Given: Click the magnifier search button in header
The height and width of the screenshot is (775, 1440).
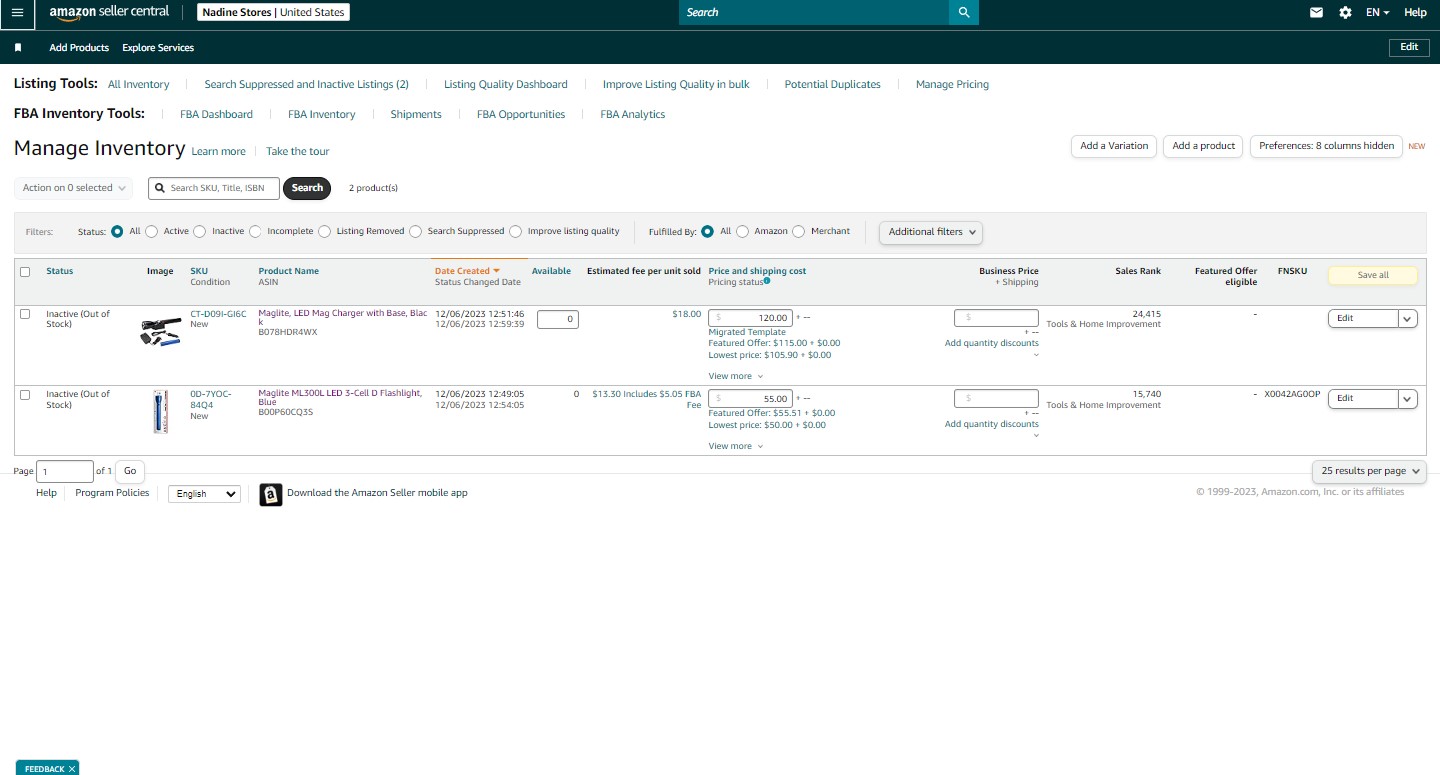Looking at the screenshot, I should (964, 12).
